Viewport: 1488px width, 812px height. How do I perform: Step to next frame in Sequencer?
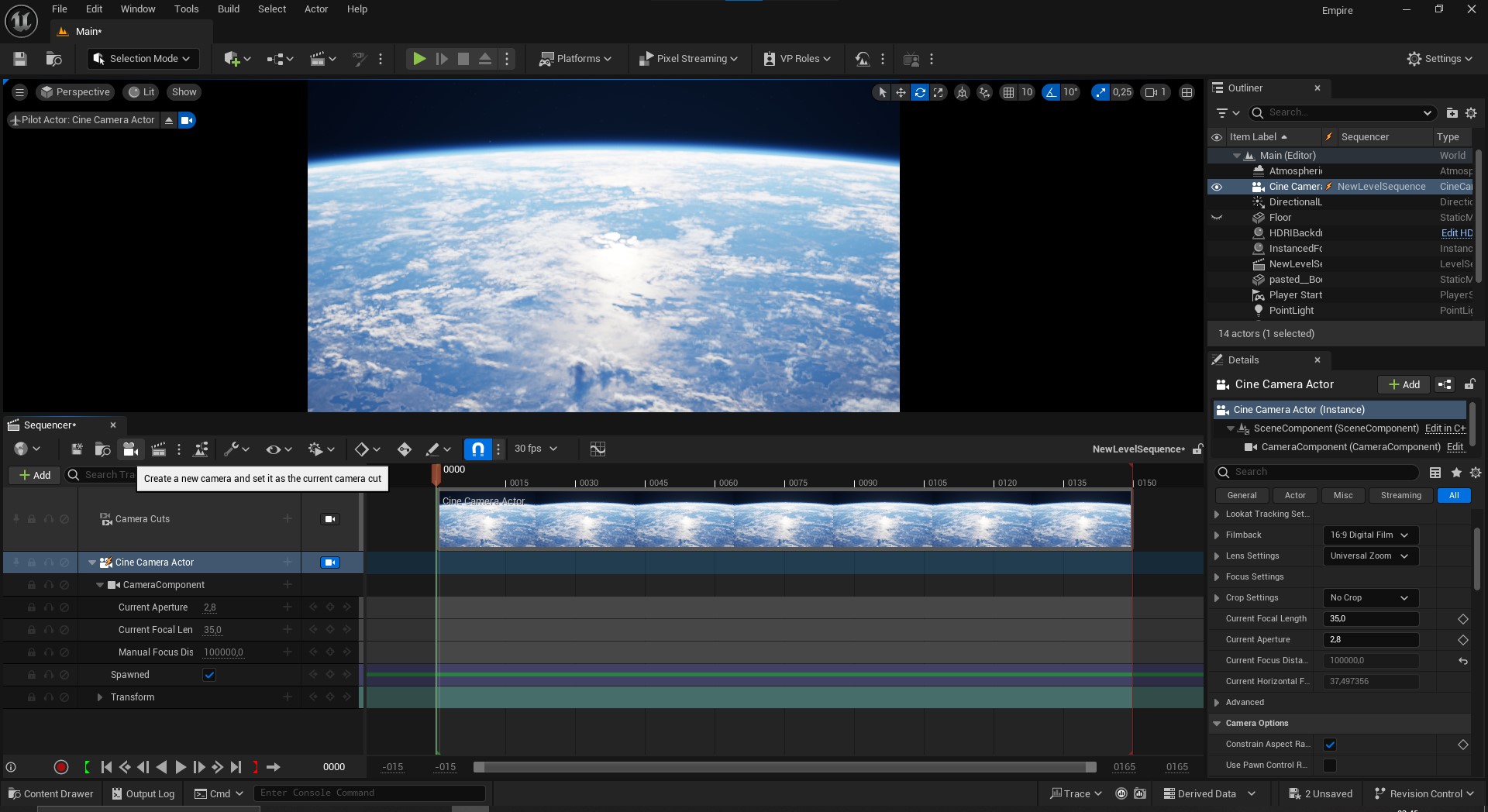pyautogui.click(x=199, y=767)
